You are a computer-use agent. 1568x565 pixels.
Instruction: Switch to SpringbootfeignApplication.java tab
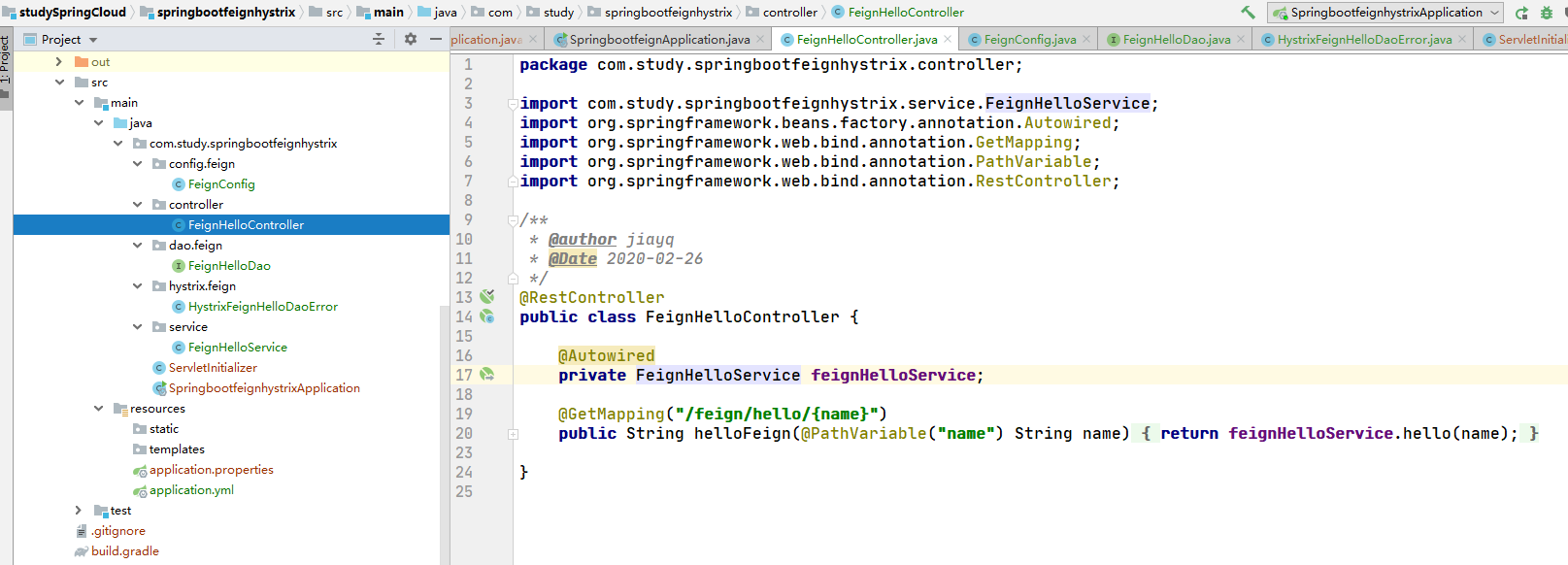click(x=658, y=39)
